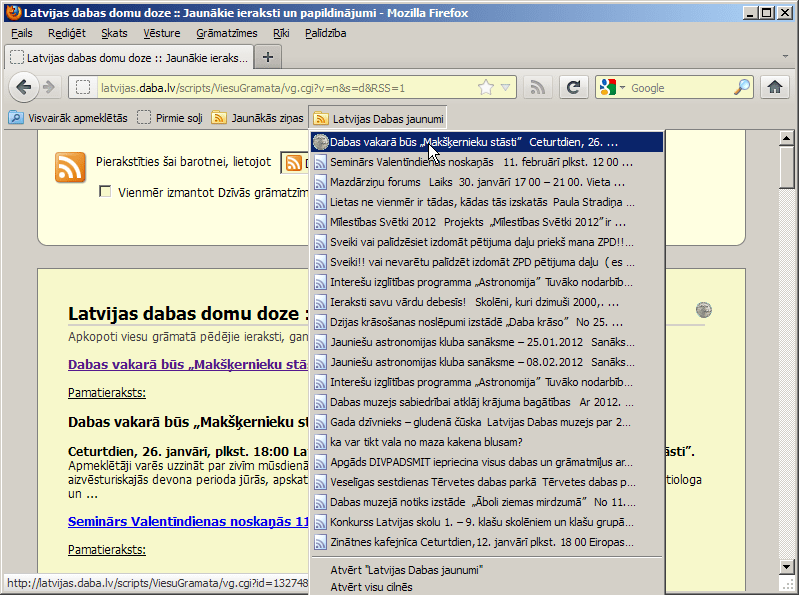The image size is (799, 595).
Task: Open the Seminārs Valentīndienas noskaņās feed item
Action: click(x=487, y=163)
